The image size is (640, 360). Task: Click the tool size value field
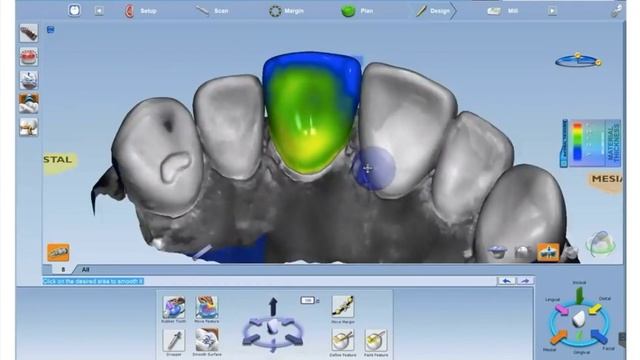tap(307, 300)
